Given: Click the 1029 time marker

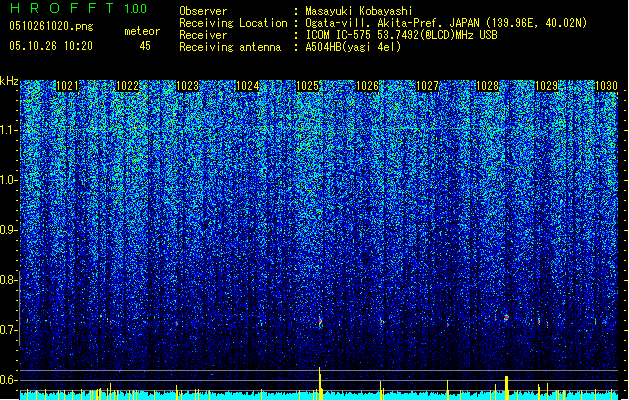Looking at the screenshot, I should pos(547,86).
